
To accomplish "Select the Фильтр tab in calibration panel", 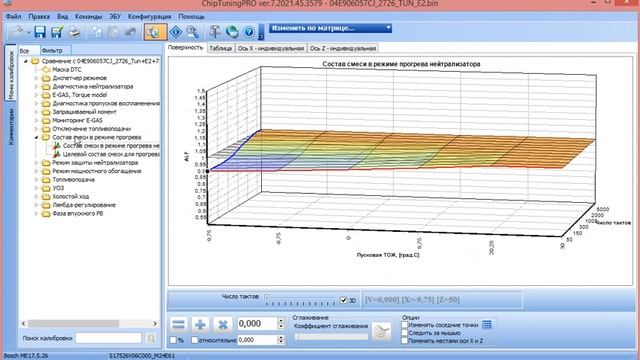I will (52, 51).
